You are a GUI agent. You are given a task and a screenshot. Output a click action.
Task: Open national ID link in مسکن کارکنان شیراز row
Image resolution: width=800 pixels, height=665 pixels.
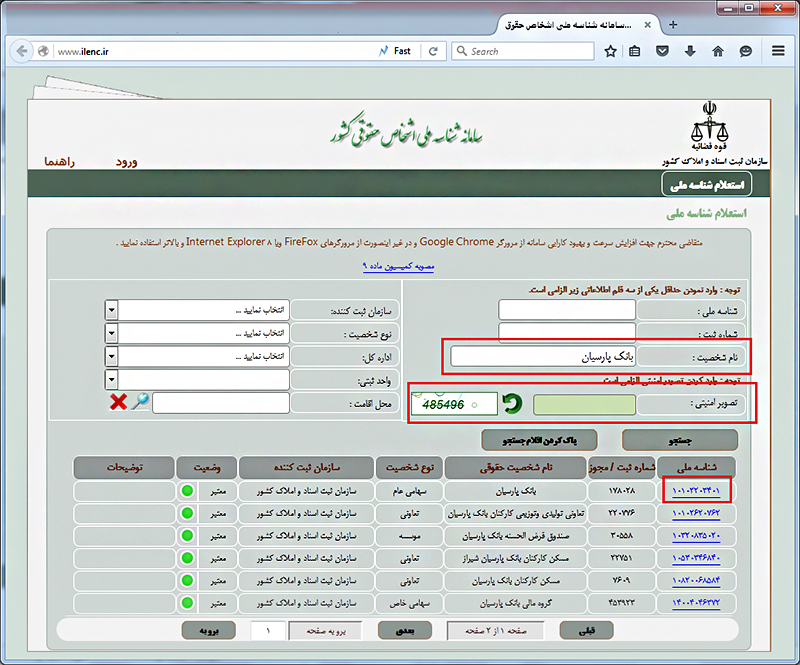(696, 558)
